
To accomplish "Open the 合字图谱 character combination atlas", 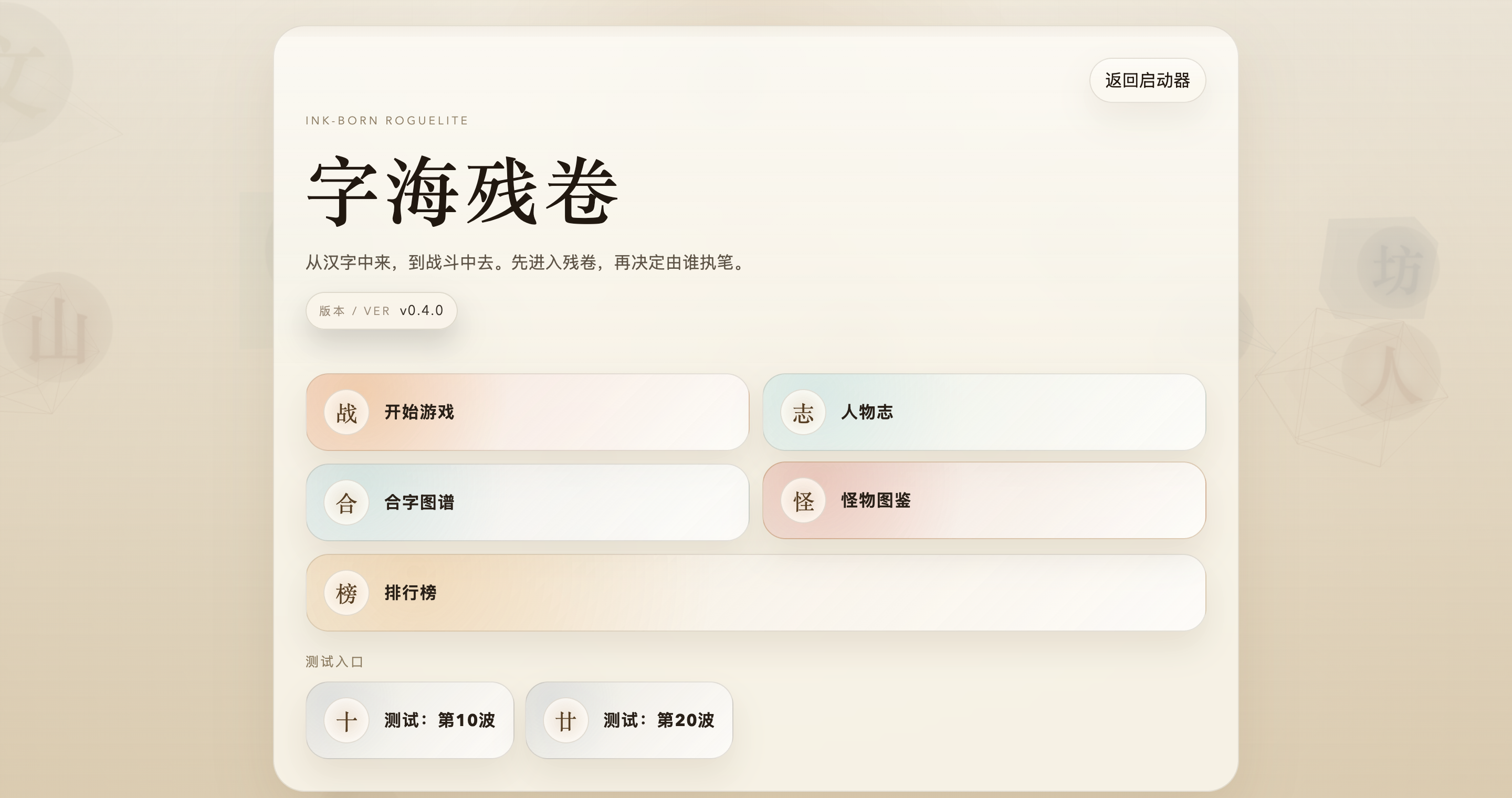I will coord(527,502).
